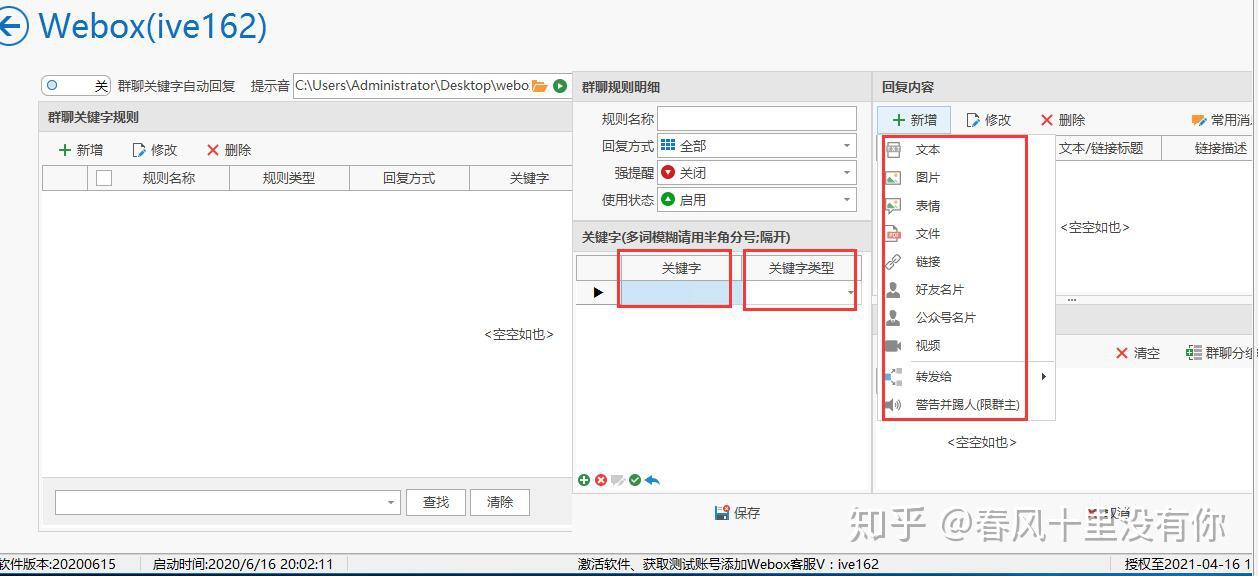Viewport: 1258px width, 576px height.
Task: Click the 查找 search button
Action: point(436,502)
